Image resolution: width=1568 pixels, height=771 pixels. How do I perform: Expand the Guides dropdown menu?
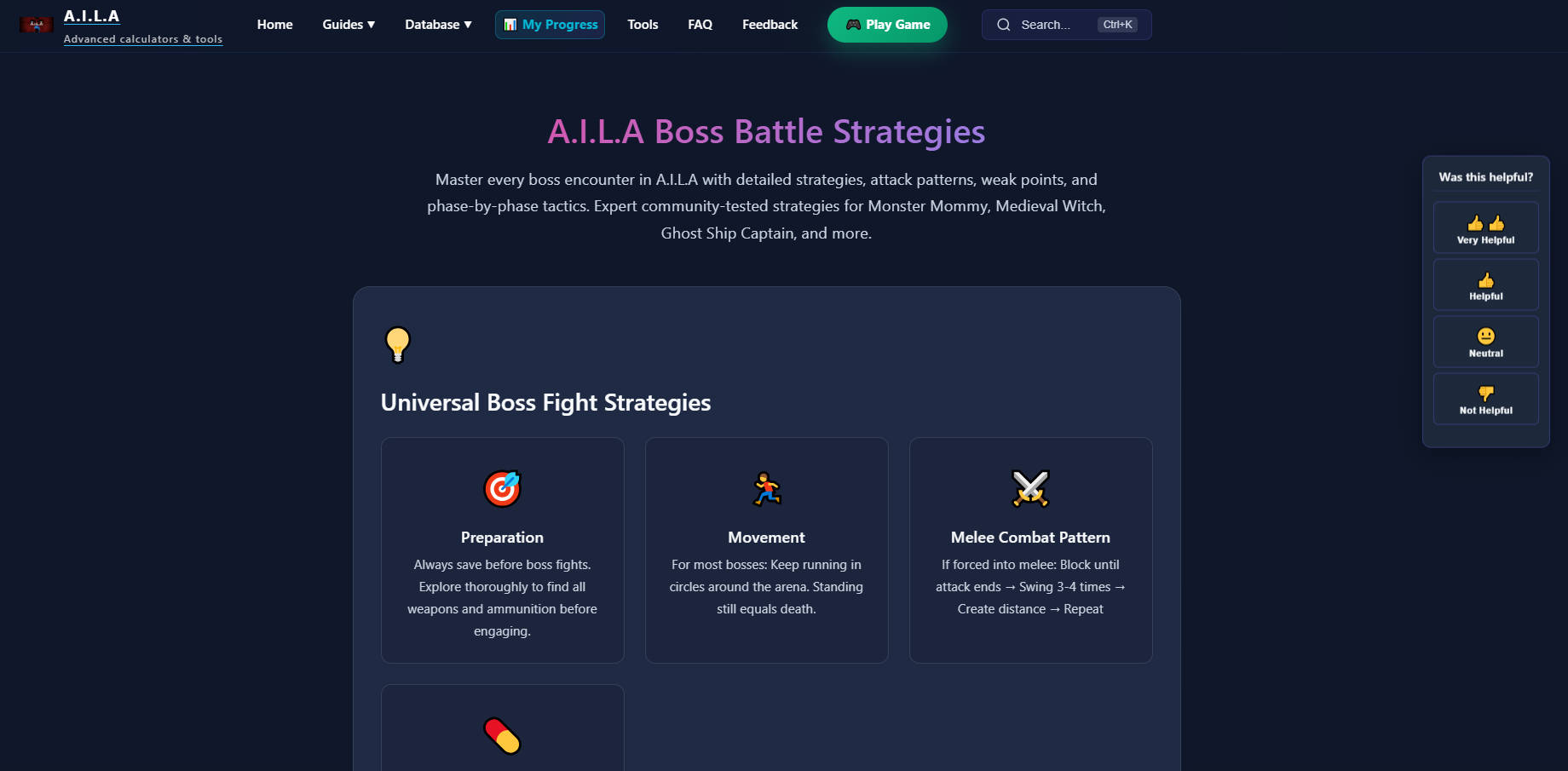pos(349,25)
